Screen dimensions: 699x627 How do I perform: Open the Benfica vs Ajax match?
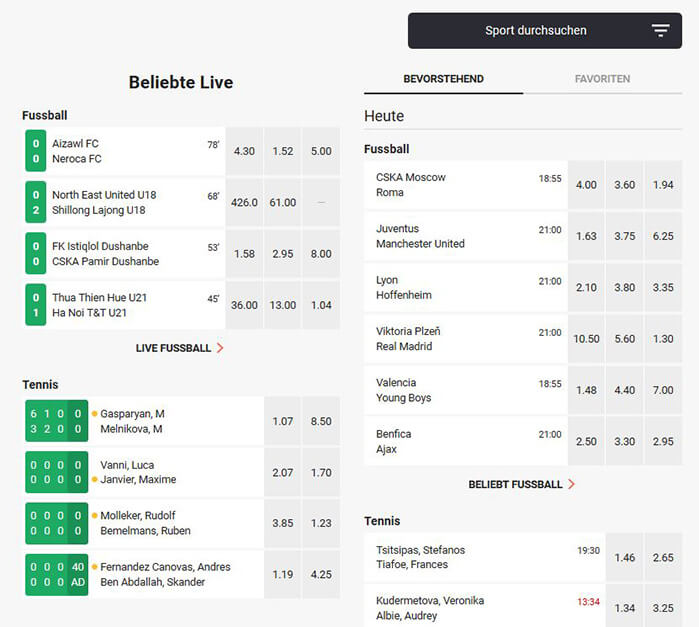point(465,441)
